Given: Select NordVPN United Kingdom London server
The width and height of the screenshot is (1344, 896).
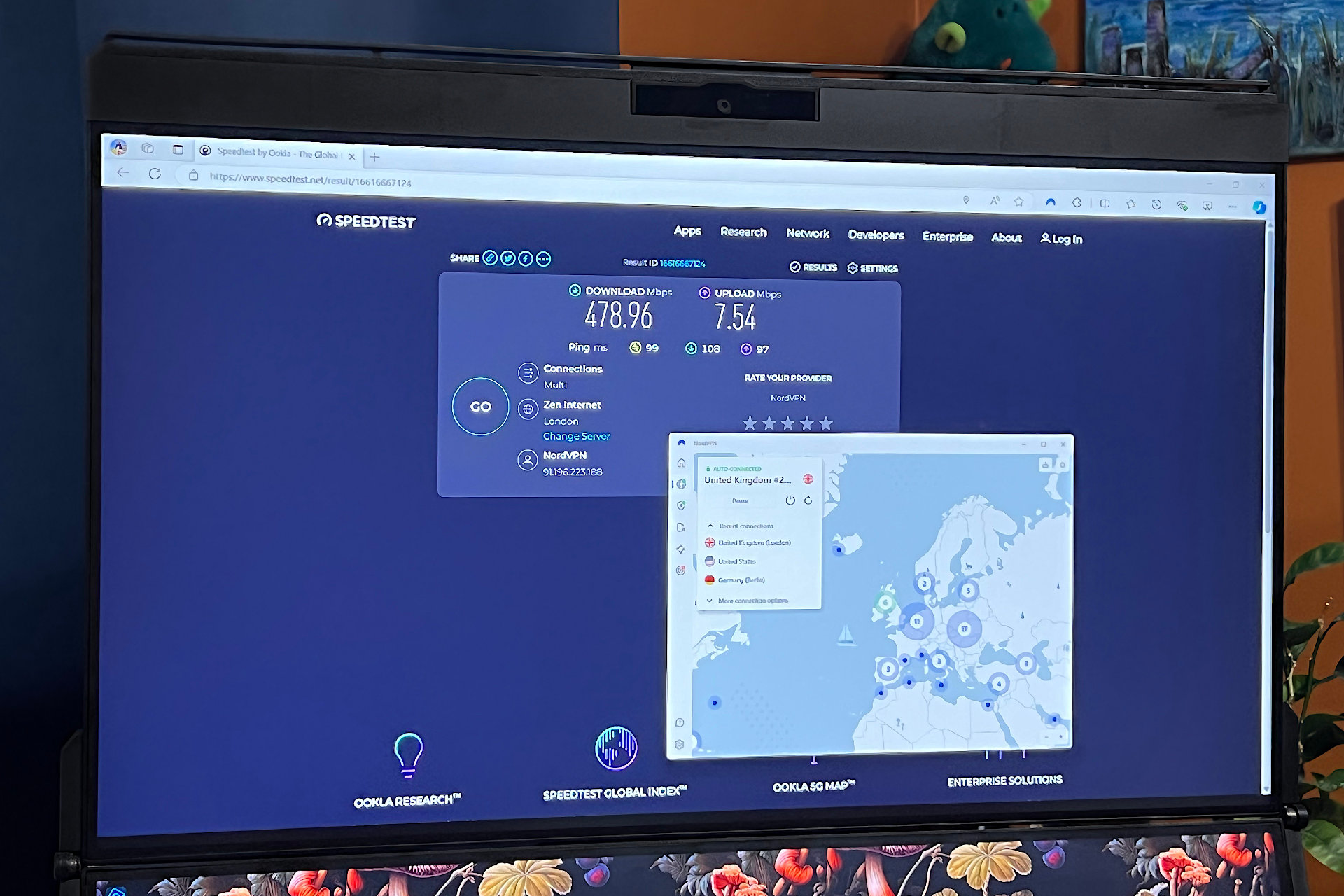Looking at the screenshot, I should pos(757,543).
